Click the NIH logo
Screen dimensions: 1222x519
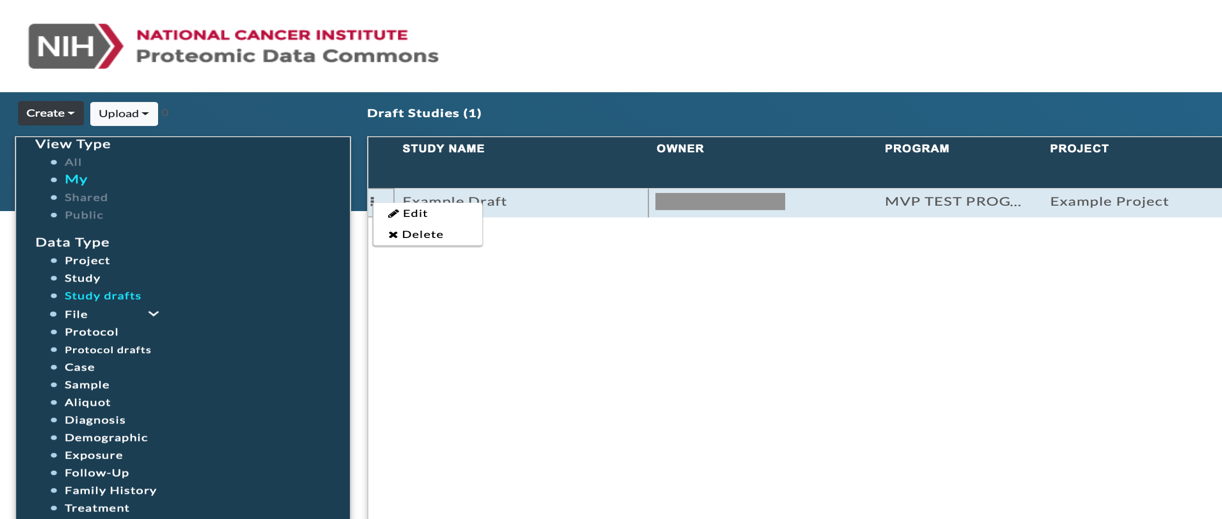(76, 46)
